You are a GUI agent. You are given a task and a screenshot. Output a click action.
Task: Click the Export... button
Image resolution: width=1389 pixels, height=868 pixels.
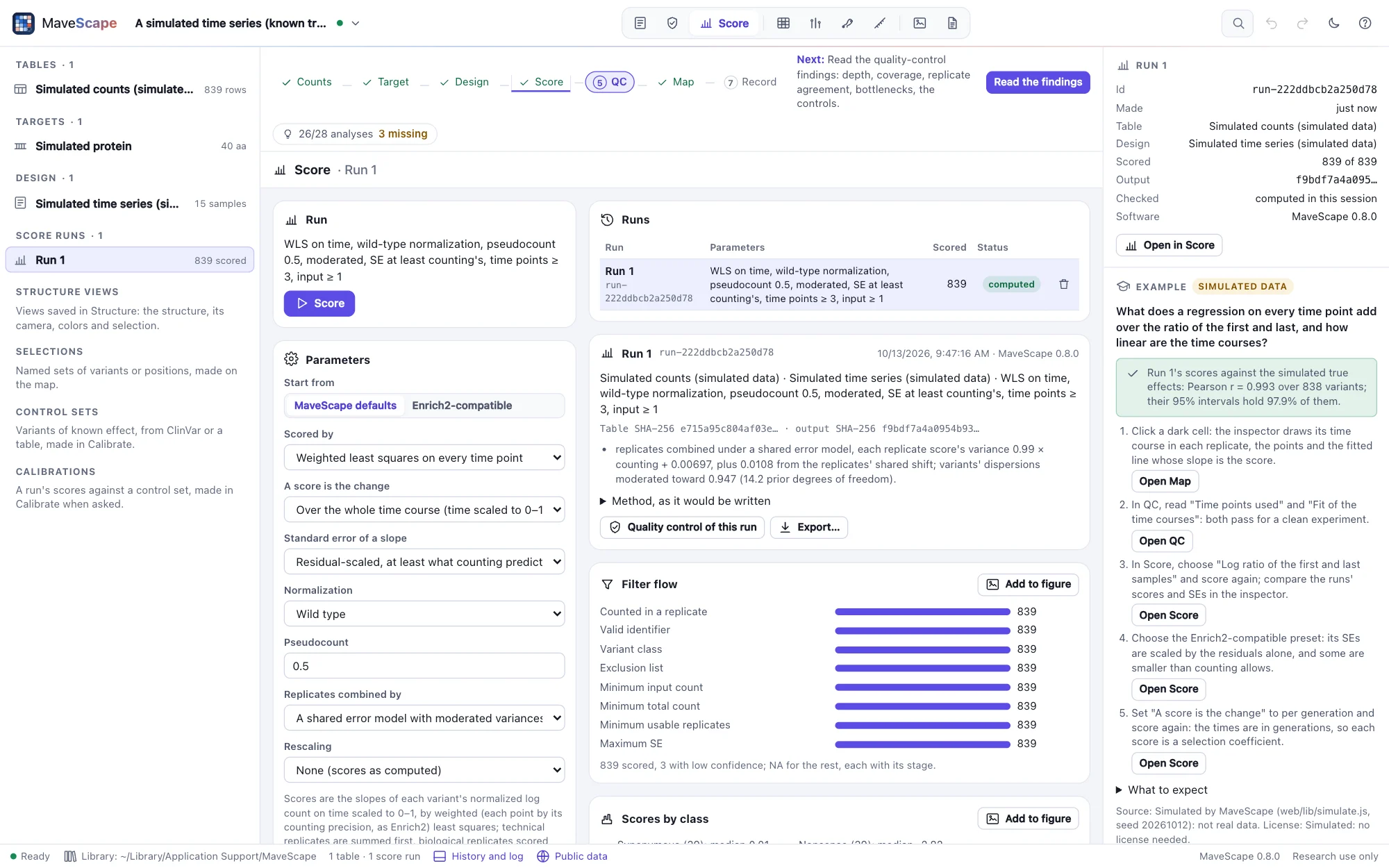[809, 527]
